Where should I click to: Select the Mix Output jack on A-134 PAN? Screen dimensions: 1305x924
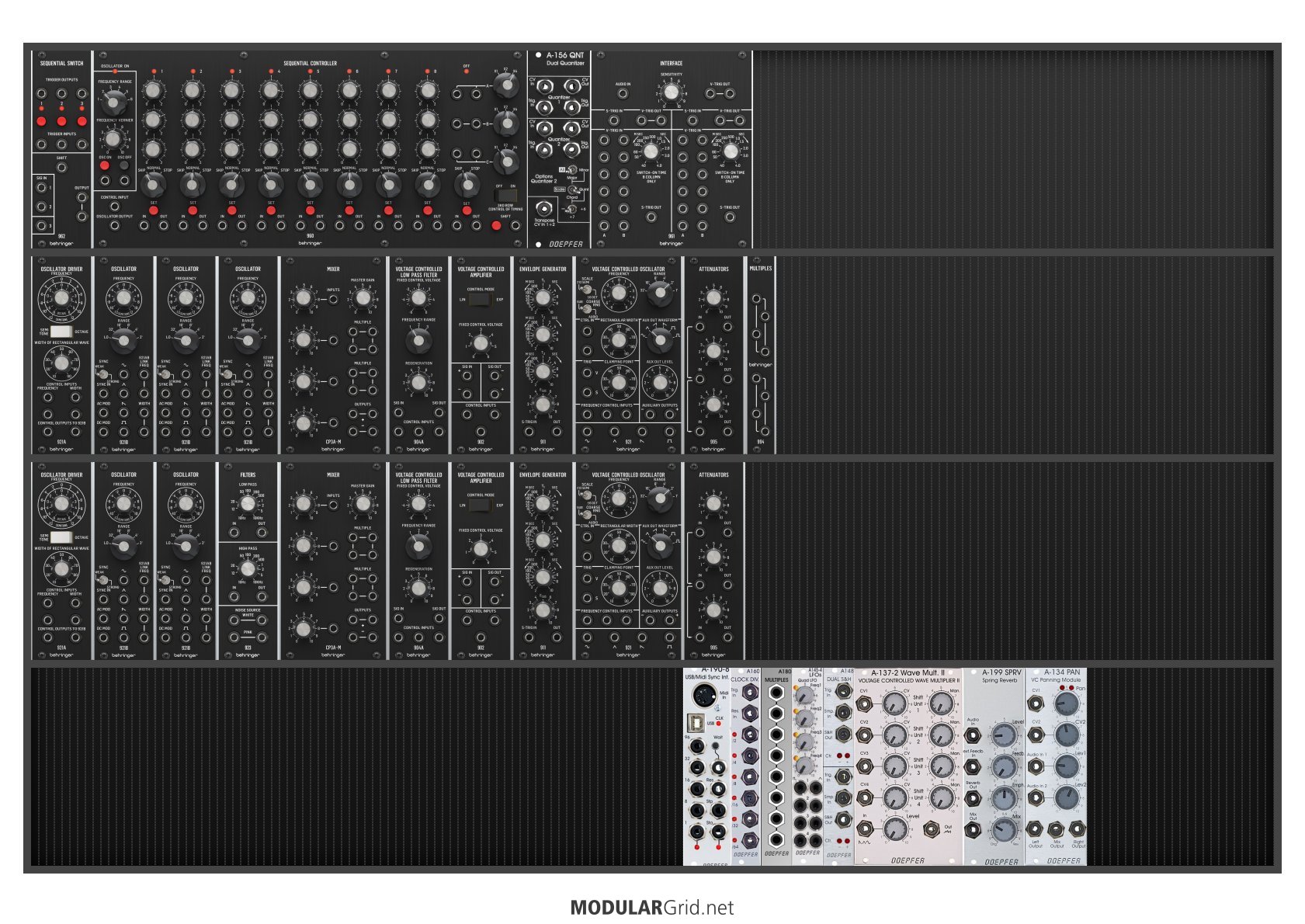(1057, 829)
